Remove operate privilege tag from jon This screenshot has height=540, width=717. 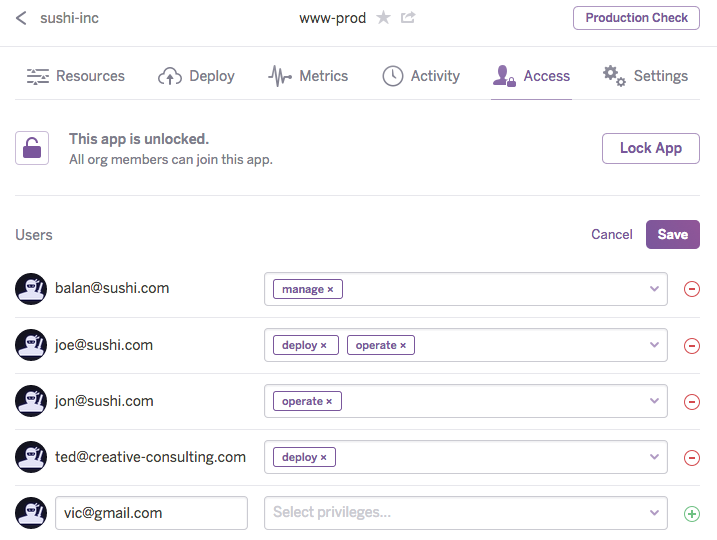pyautogui.click(x=330, y=402)
